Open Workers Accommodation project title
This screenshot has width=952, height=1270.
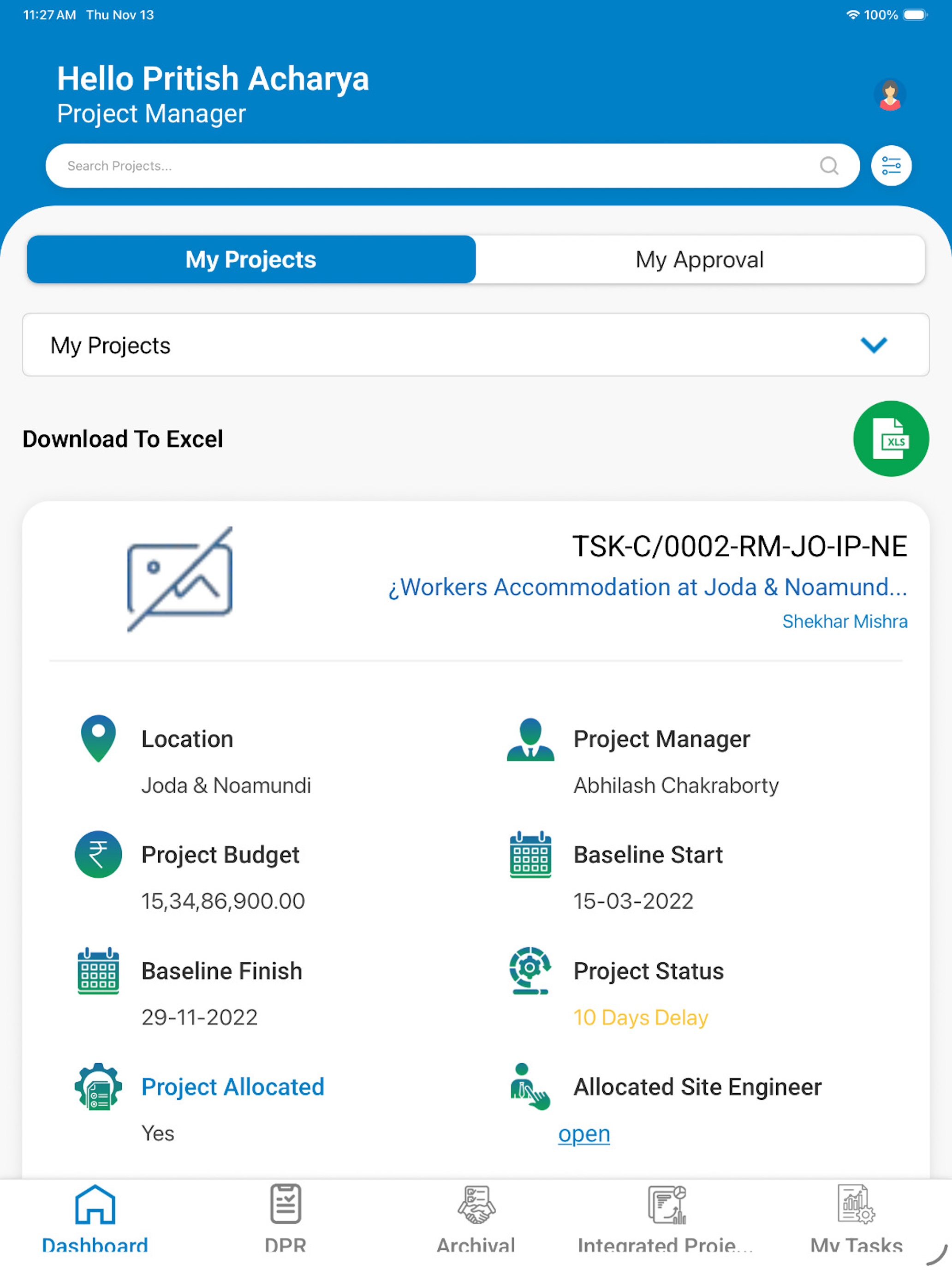(647, 587)
